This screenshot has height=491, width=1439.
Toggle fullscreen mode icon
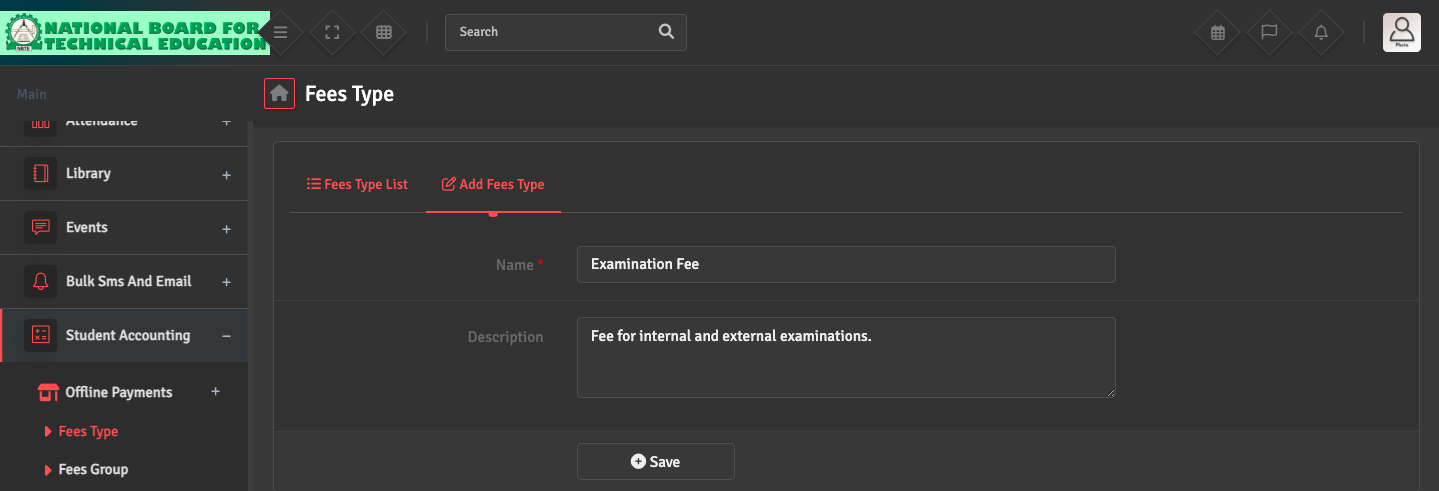pyautogui.click(x=333, y=32)
